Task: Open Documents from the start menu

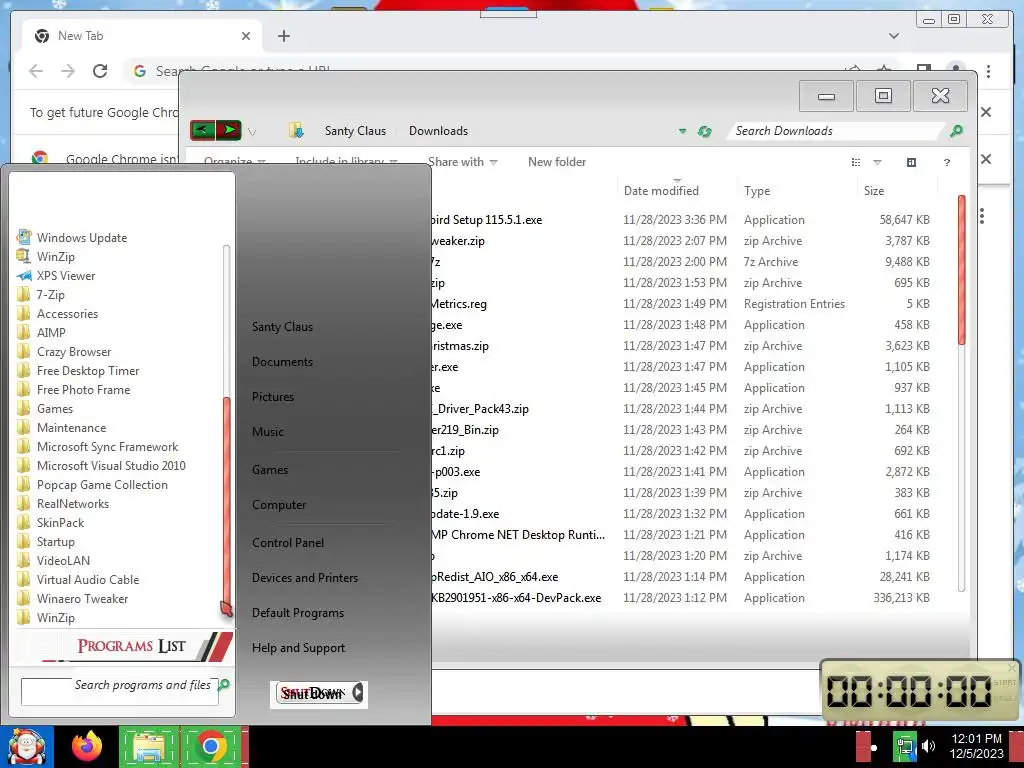Action: click(282, 362)
